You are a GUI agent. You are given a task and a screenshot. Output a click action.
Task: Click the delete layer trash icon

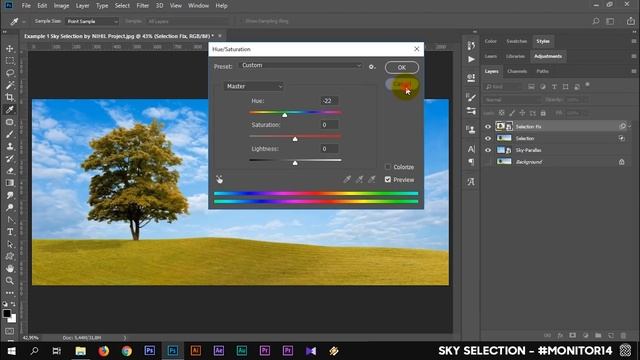coord(623,335)
